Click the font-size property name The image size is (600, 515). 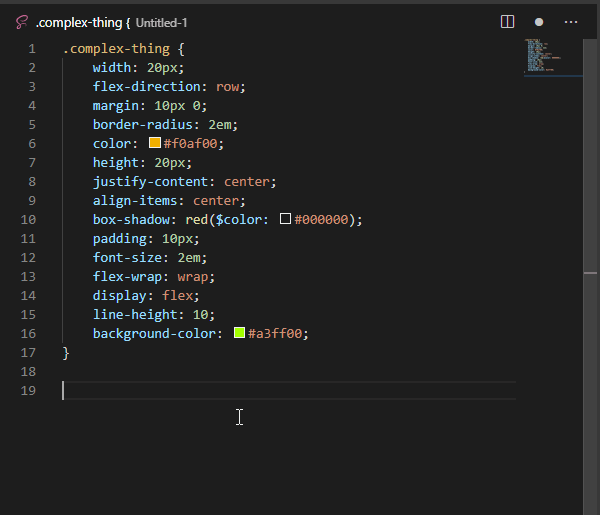pos(127,258)
